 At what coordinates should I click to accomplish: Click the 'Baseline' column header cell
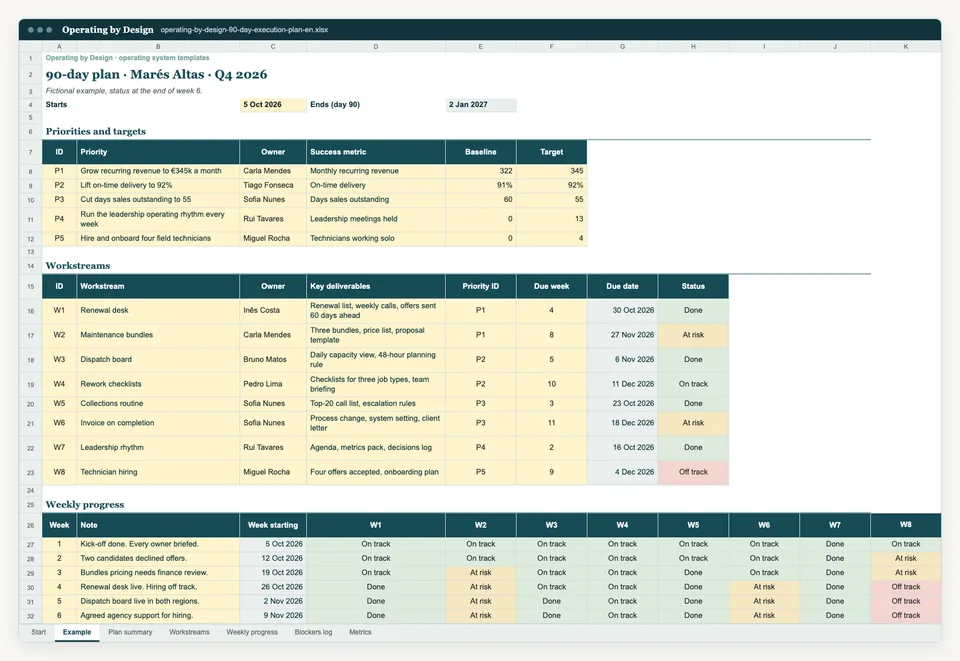click(x=481, y=152)
